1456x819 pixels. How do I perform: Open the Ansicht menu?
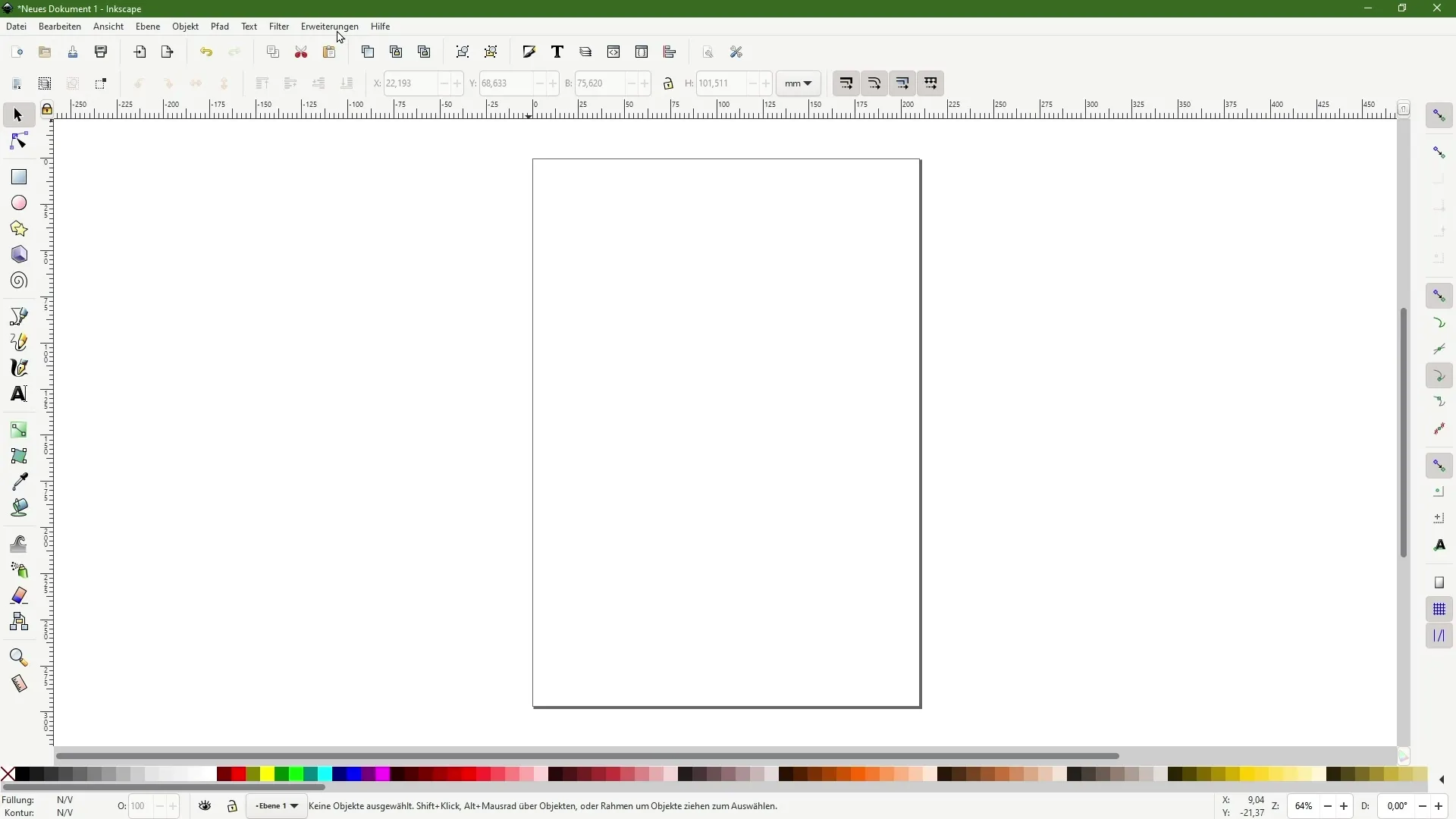click(108, 27)
